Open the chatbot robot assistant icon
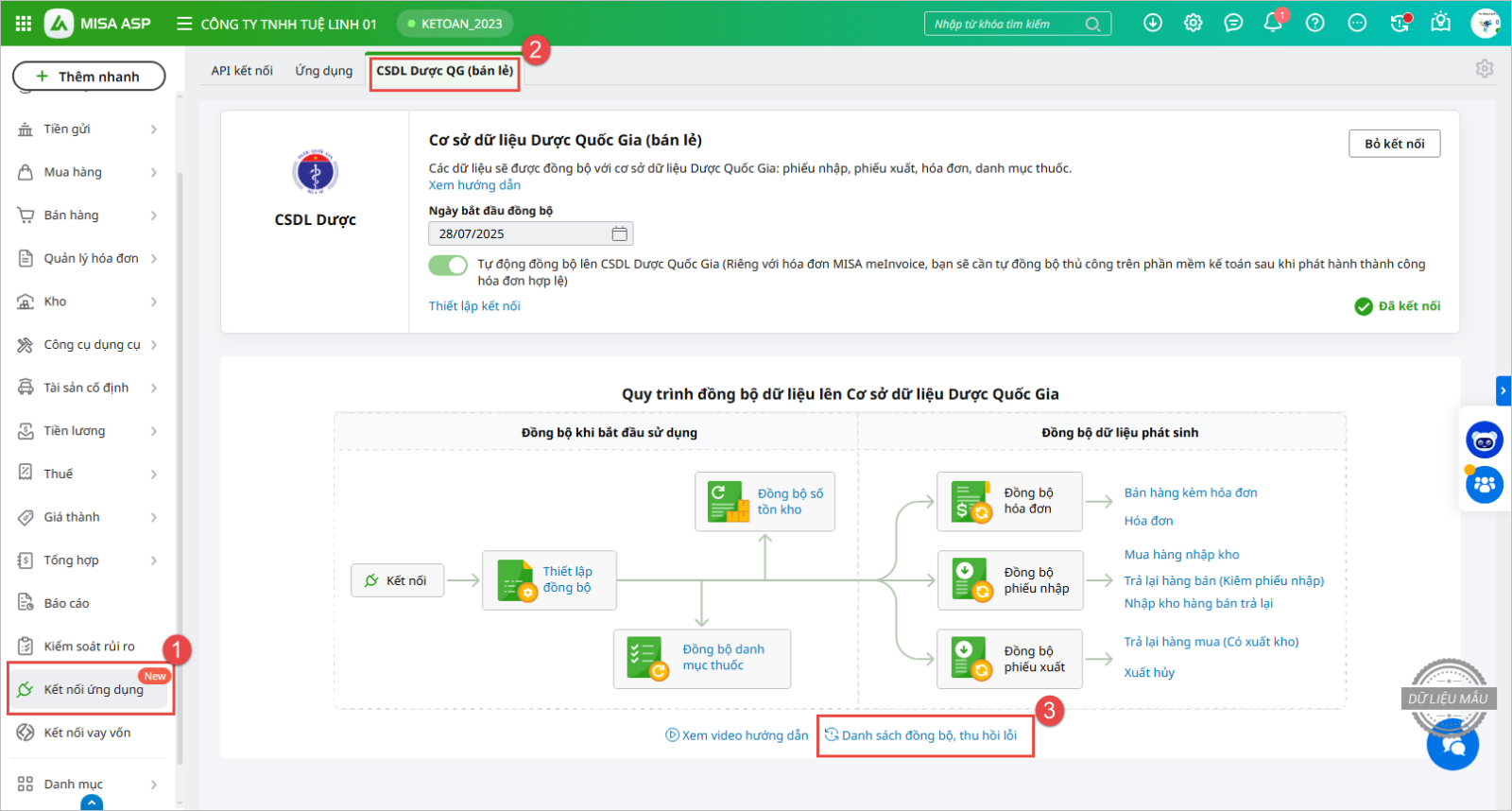Image resolution: width=1512 pixels, height=811 pixels. 1485,440
